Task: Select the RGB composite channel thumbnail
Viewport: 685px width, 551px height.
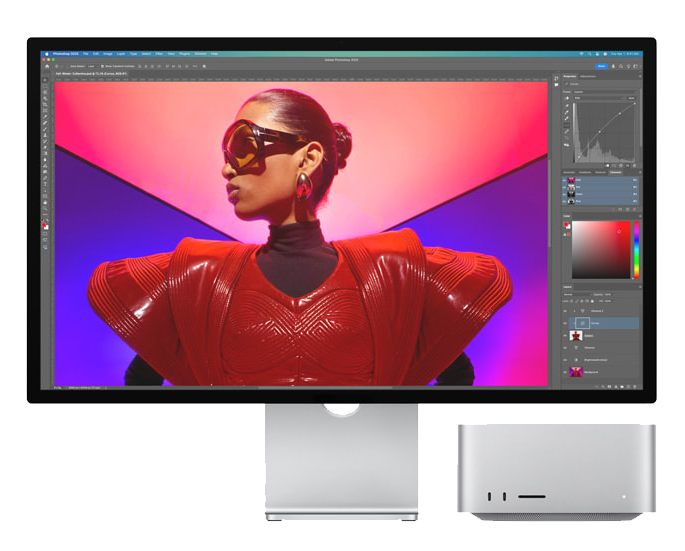Action: (572, 181)
